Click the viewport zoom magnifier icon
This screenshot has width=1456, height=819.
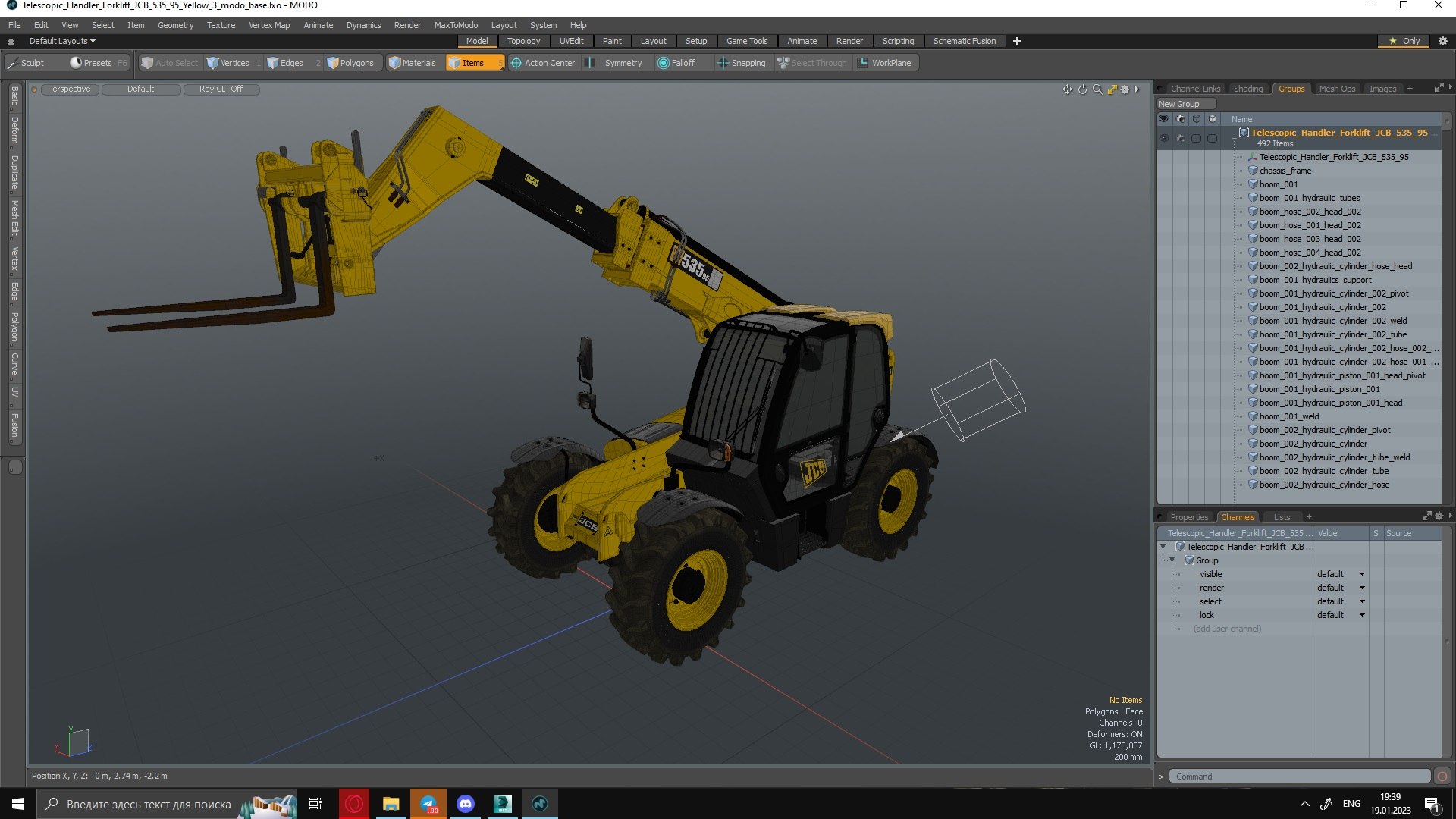point(1097,89)
